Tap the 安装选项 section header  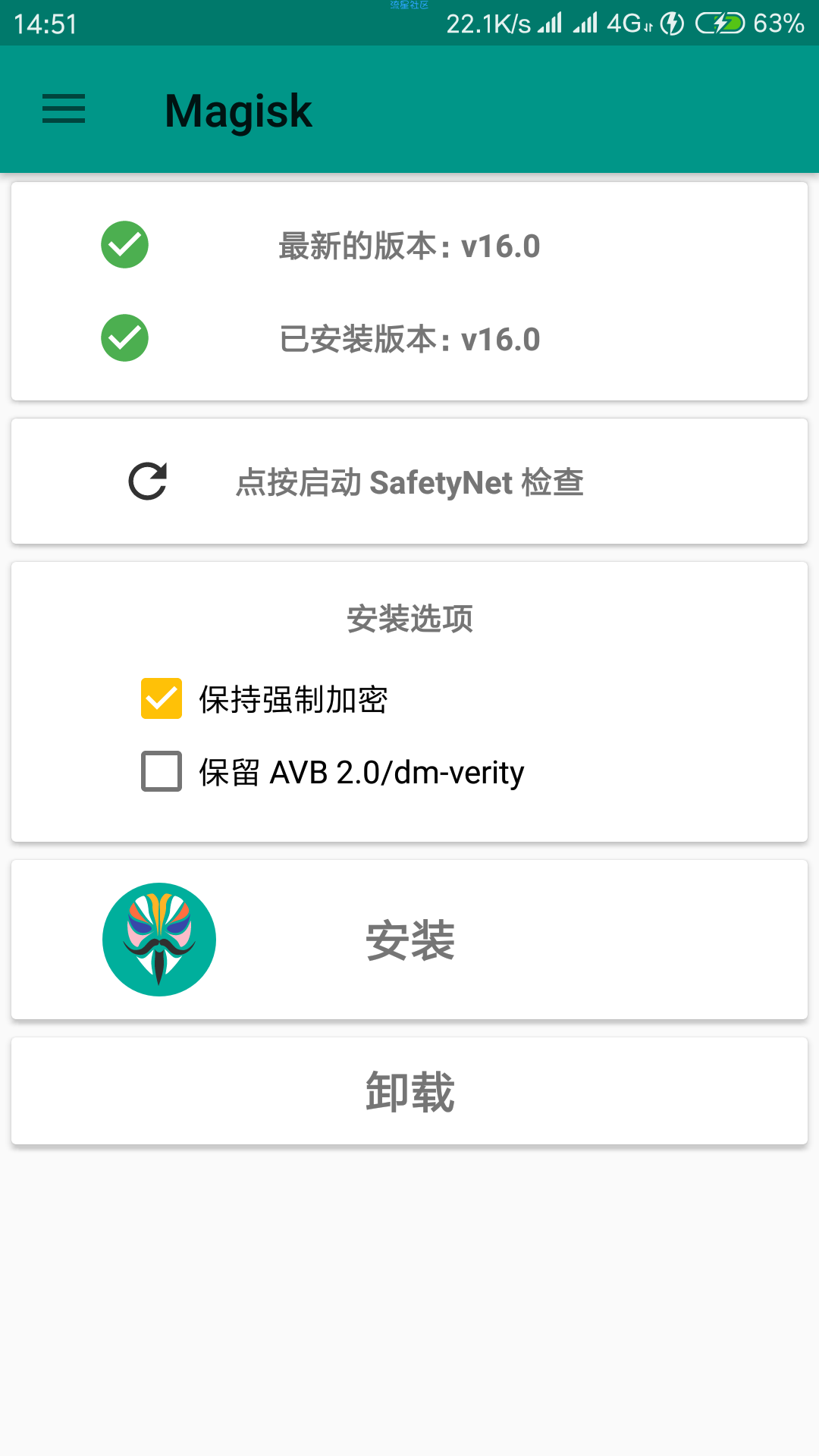coord(409,619)
